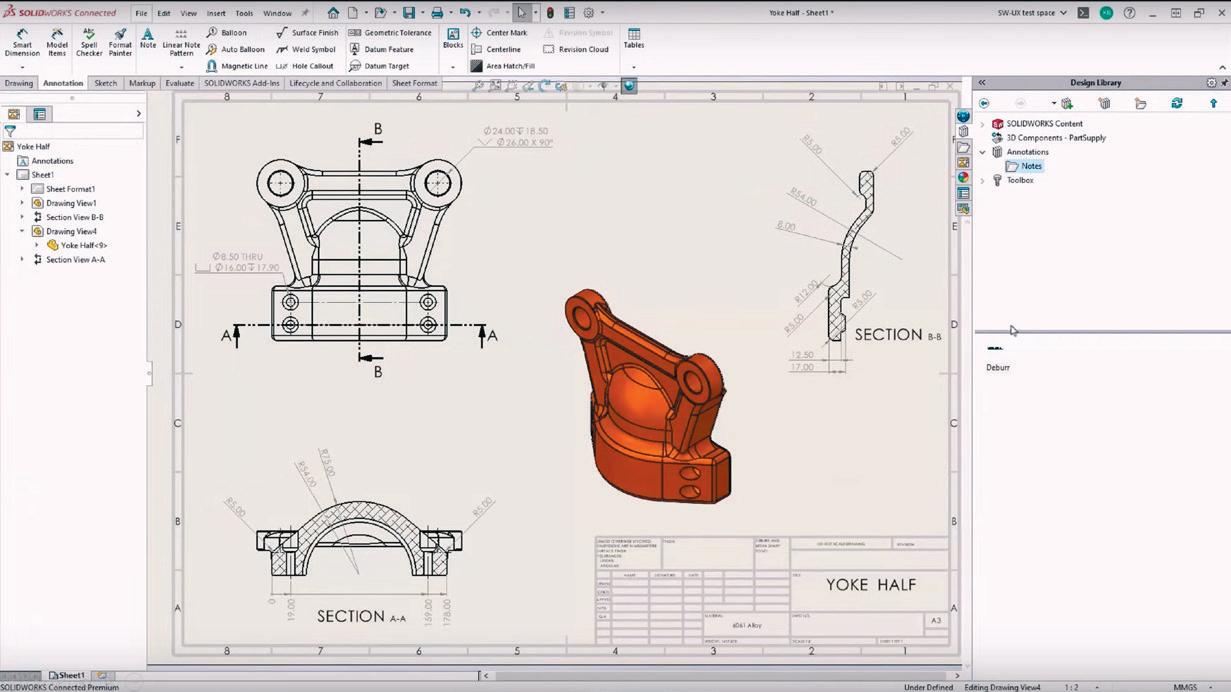Viewport: 1231px width, 692px height.
Task: Switch to the Evaluate tab
Action: click(180, 83)
